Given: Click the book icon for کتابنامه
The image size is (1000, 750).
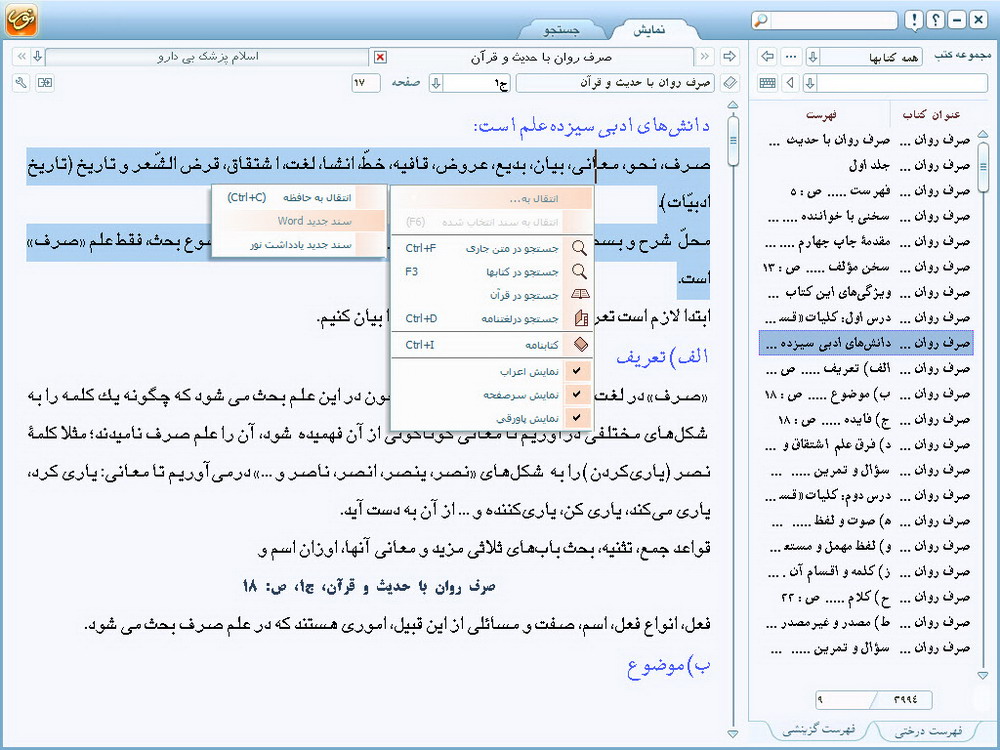Looking at the screenshot, I should tap(580, 345).
